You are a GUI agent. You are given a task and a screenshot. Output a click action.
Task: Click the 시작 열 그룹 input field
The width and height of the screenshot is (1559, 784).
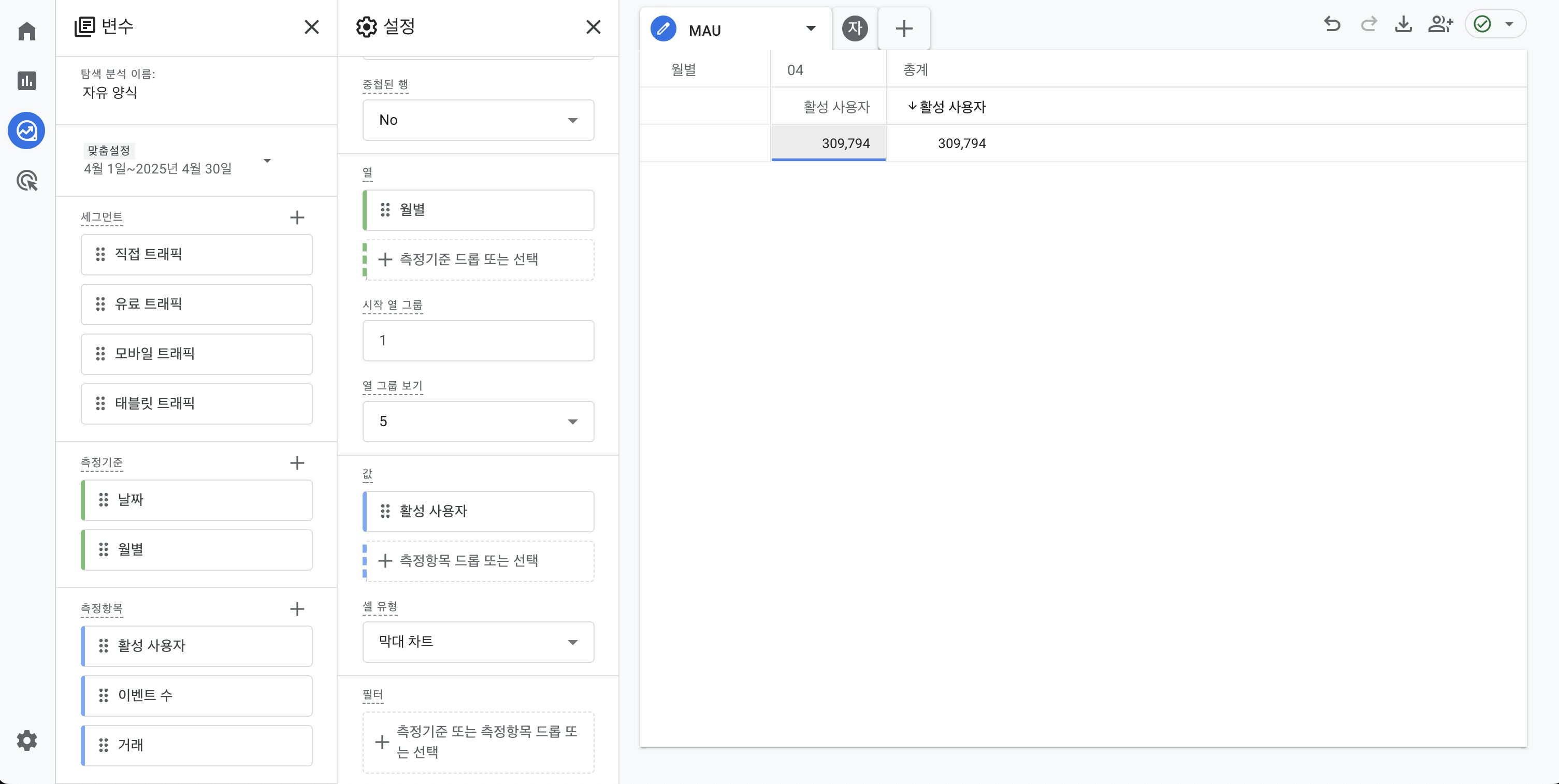pyautogui.click(x=478, y=341)
